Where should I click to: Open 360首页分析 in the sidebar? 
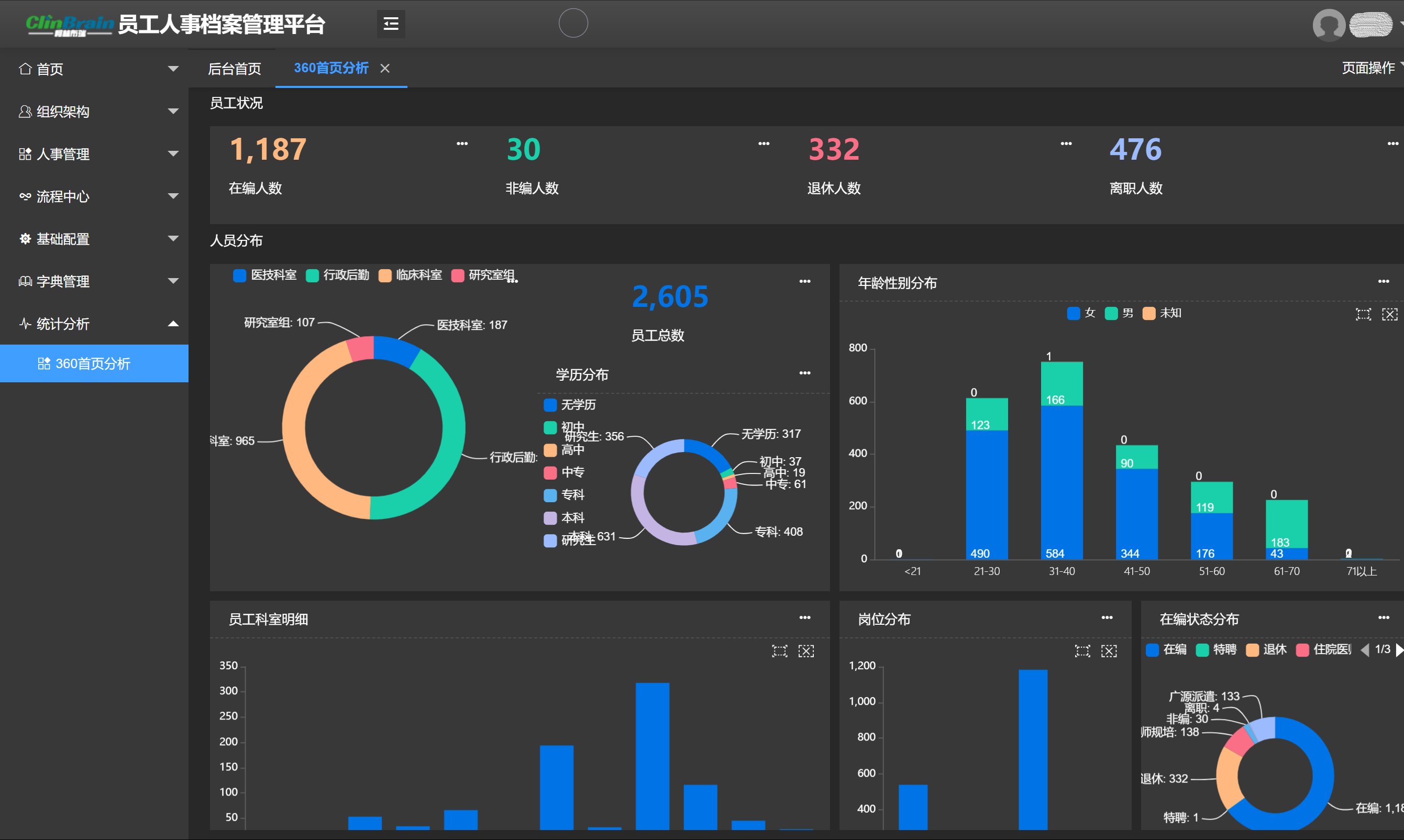click(94, 363)
